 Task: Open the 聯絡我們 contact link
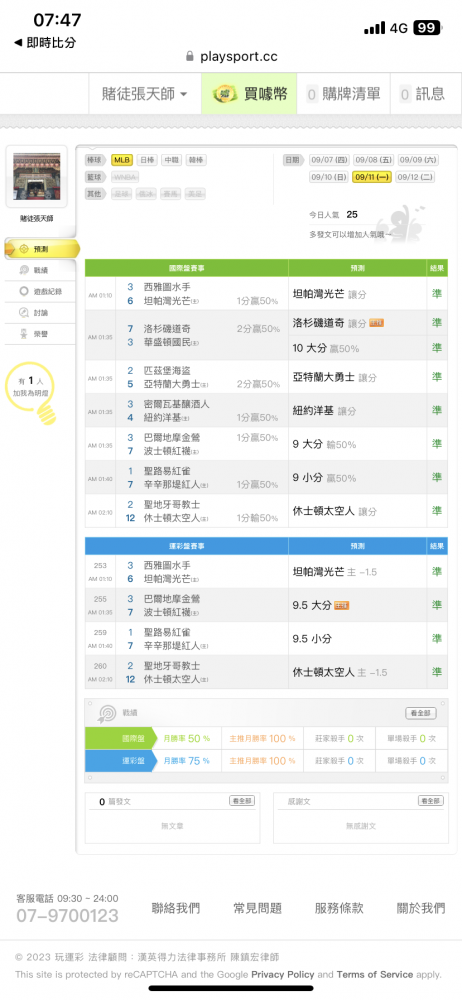[175, 908]
